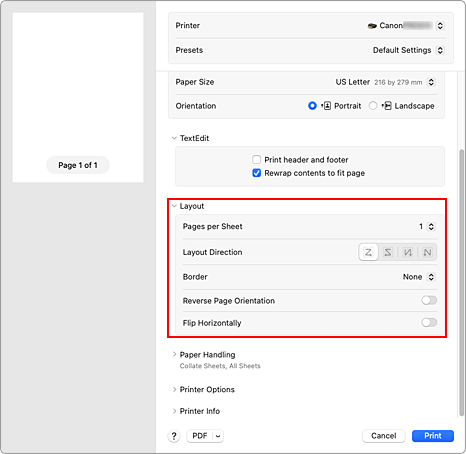The width and height of the screenshot is (466, 454).
Task: Open the Pages per Sheet dropdown
Action: click(x=427, y=227)
